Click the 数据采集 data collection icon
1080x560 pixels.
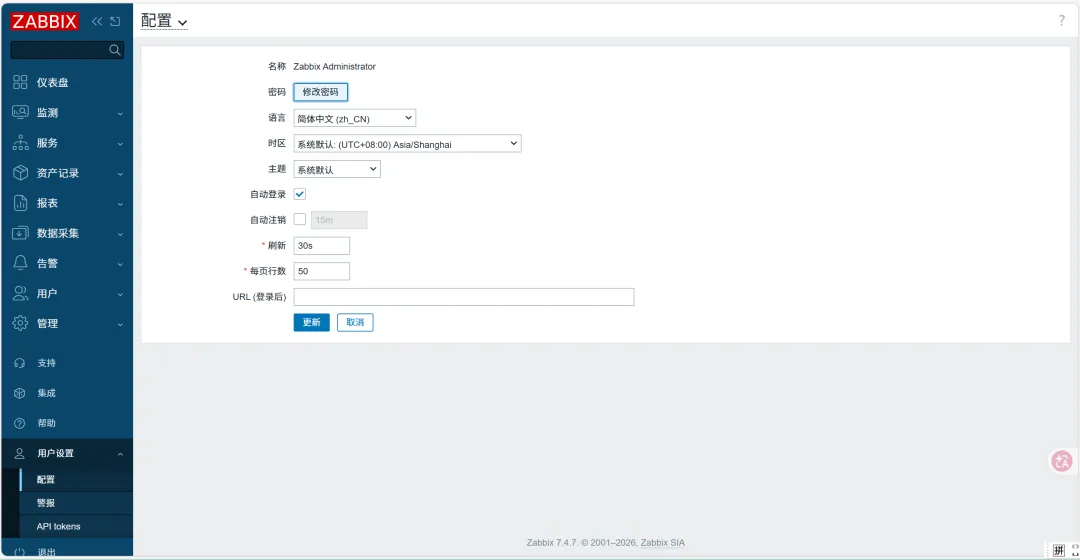pyautogui.click(x=20, y=233)
